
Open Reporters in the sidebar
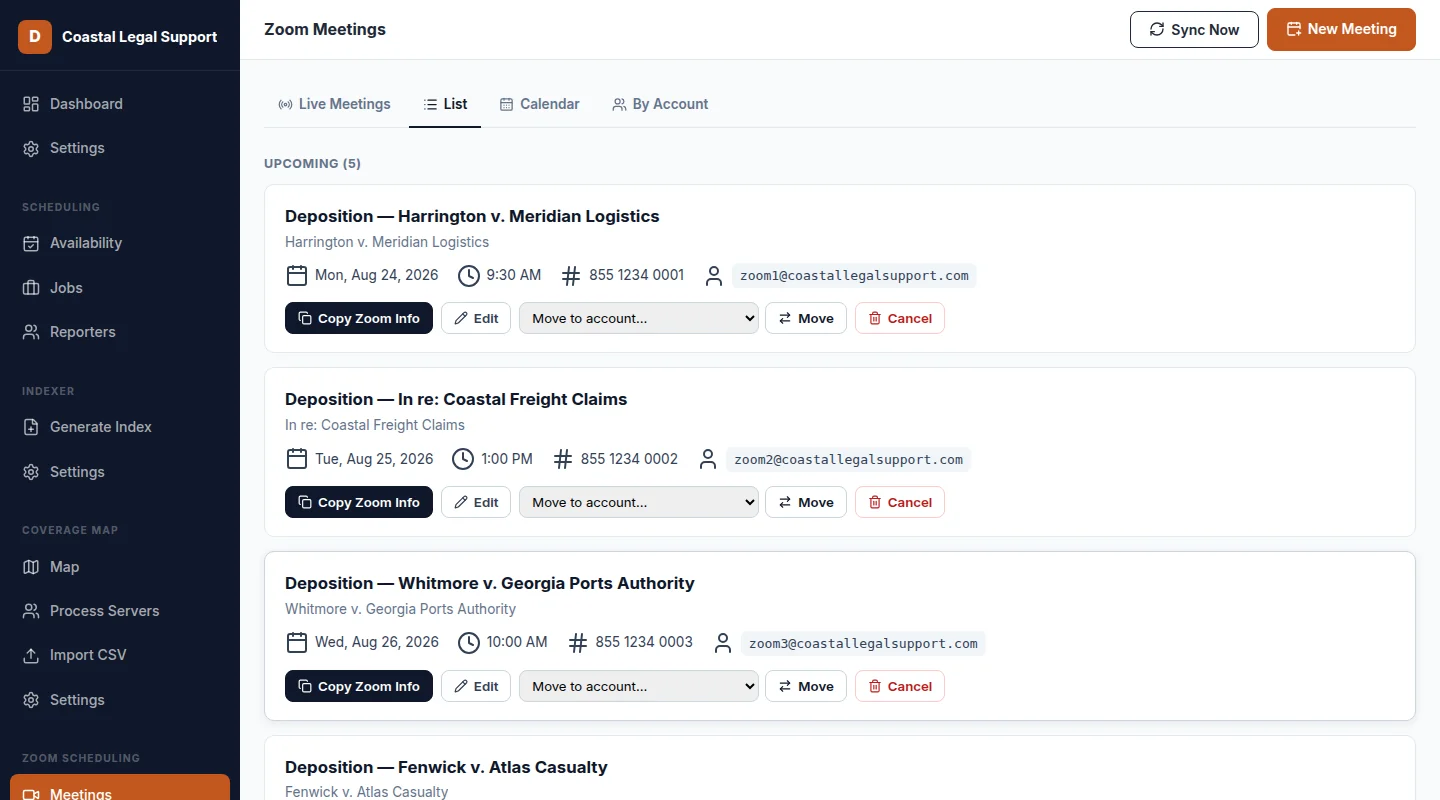pyautogui.click(x=120, y=332)
